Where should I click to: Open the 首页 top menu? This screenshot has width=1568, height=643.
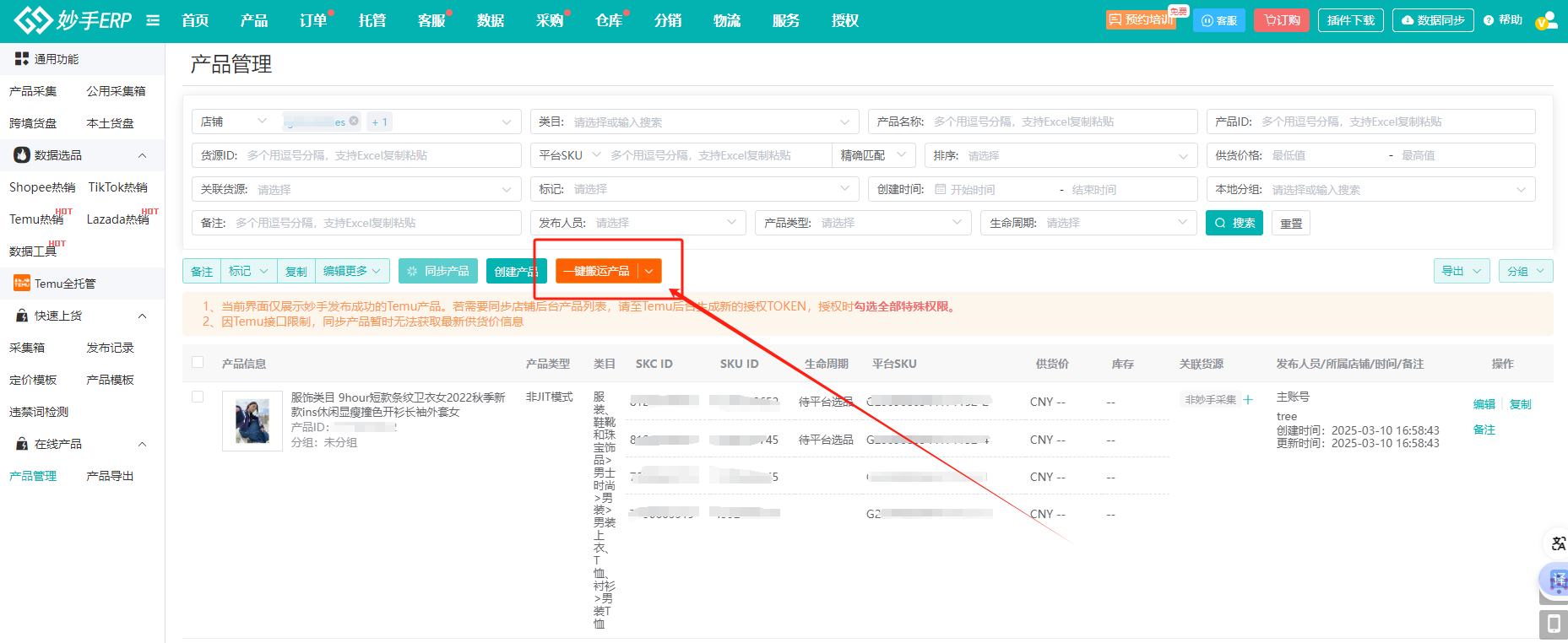pyautogui.click(x=195, y=20)
